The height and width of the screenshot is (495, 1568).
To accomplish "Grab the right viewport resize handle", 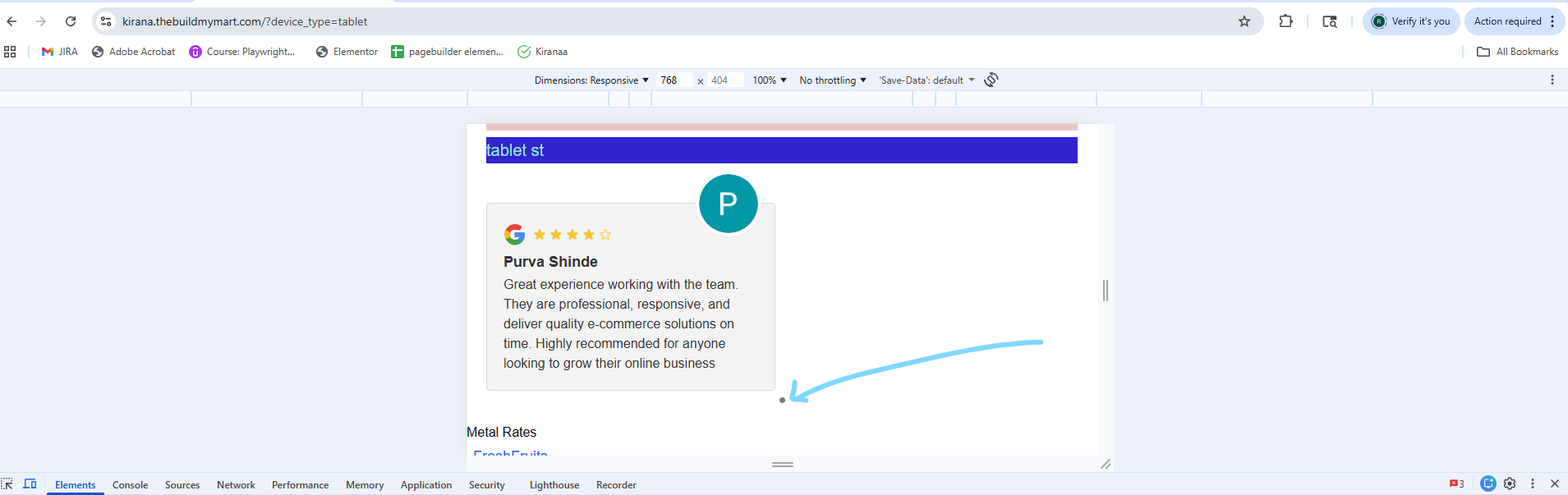I will click(1106, 290).
